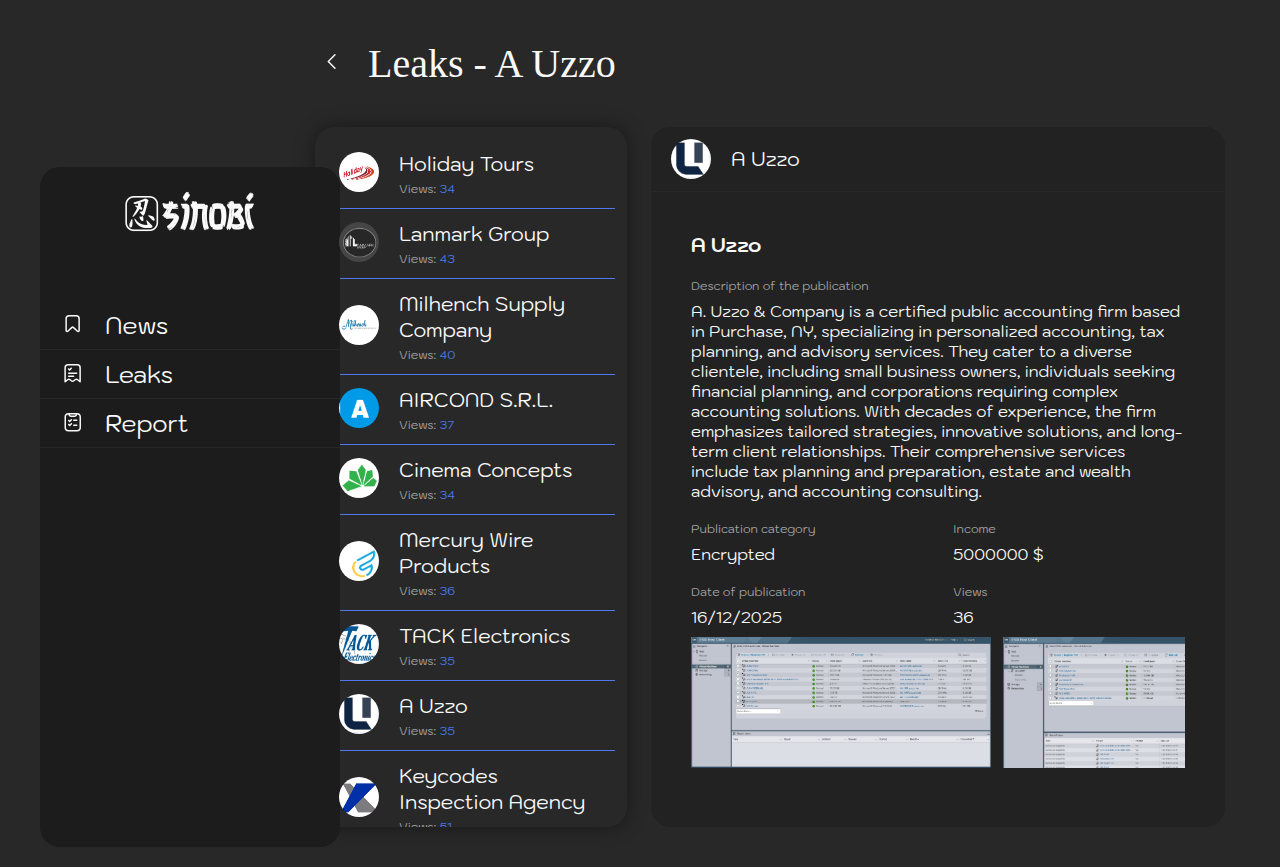The image size is (1280, 867).
Task: Click the News bookmark icon
Action: pos(72,324)
